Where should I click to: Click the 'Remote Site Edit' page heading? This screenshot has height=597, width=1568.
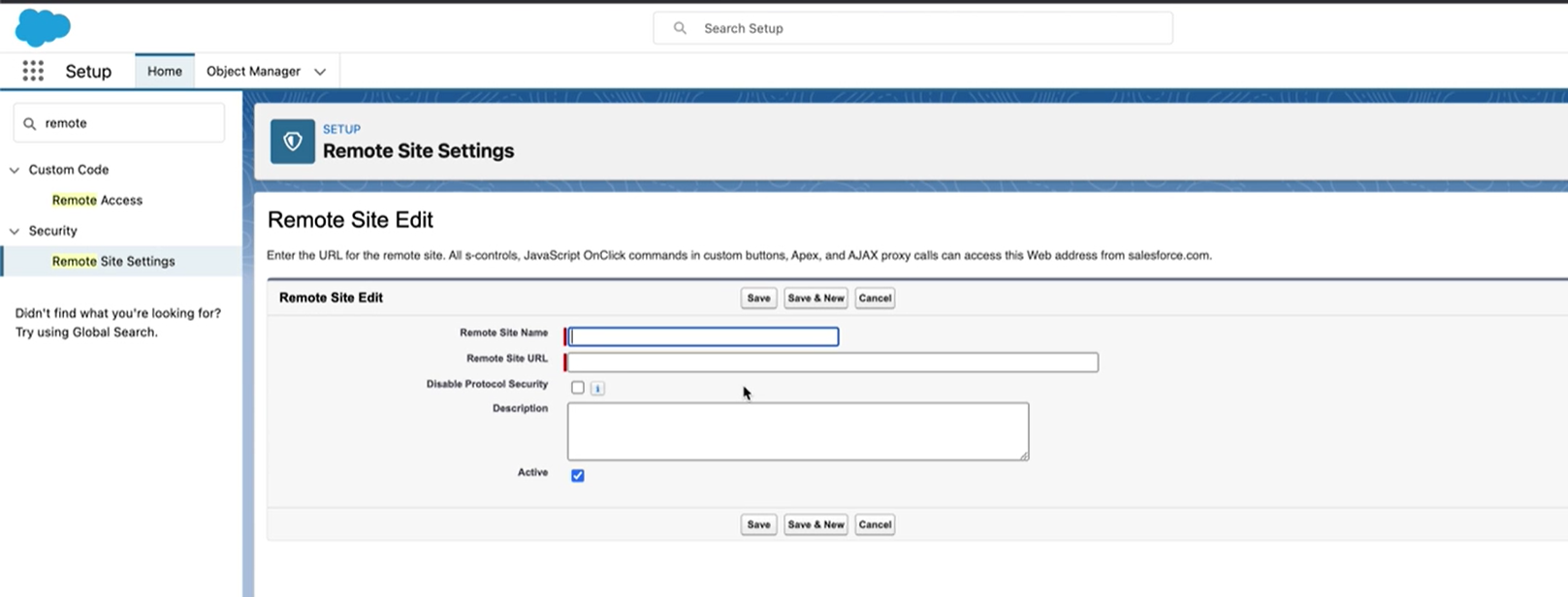(350, 220)
